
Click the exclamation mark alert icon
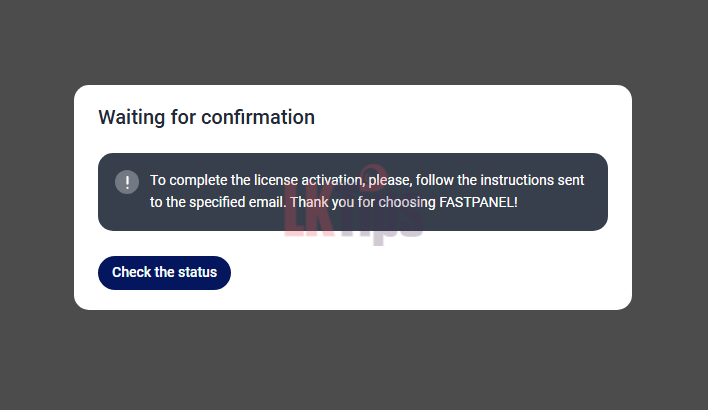point(127,182)
